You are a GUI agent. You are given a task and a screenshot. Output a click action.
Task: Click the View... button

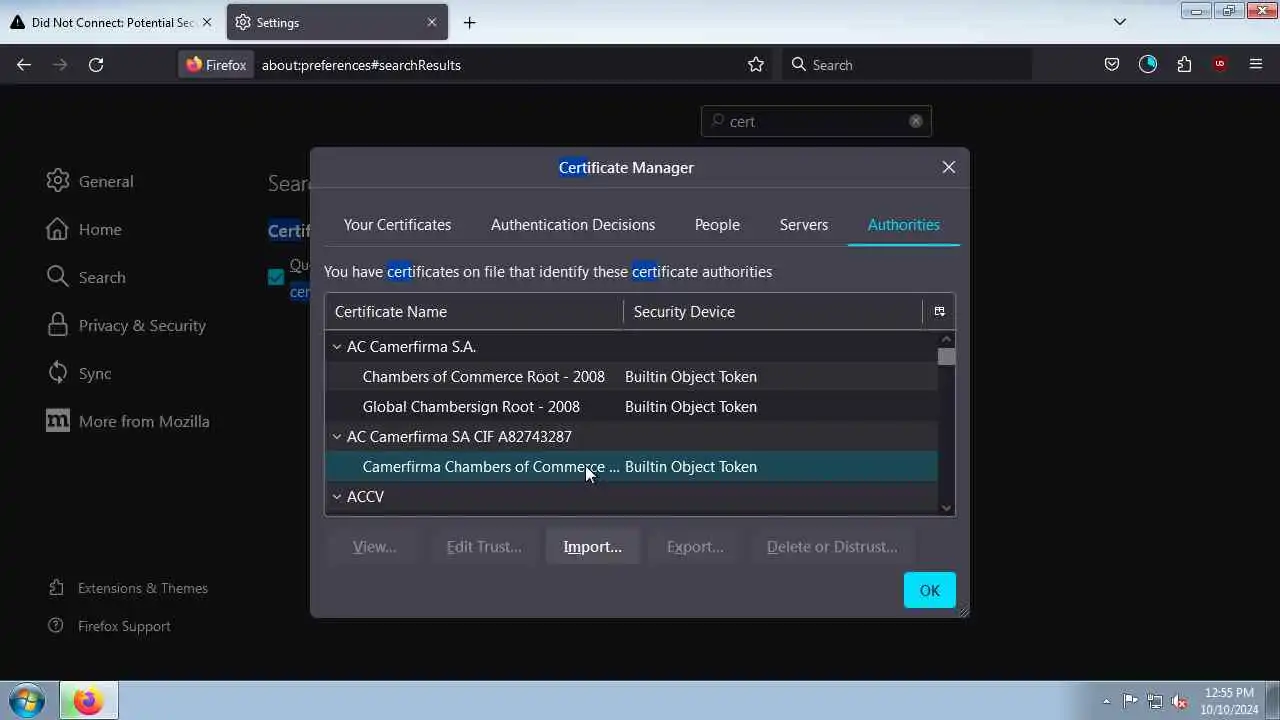pyautogui.click(x=374, y=547)
